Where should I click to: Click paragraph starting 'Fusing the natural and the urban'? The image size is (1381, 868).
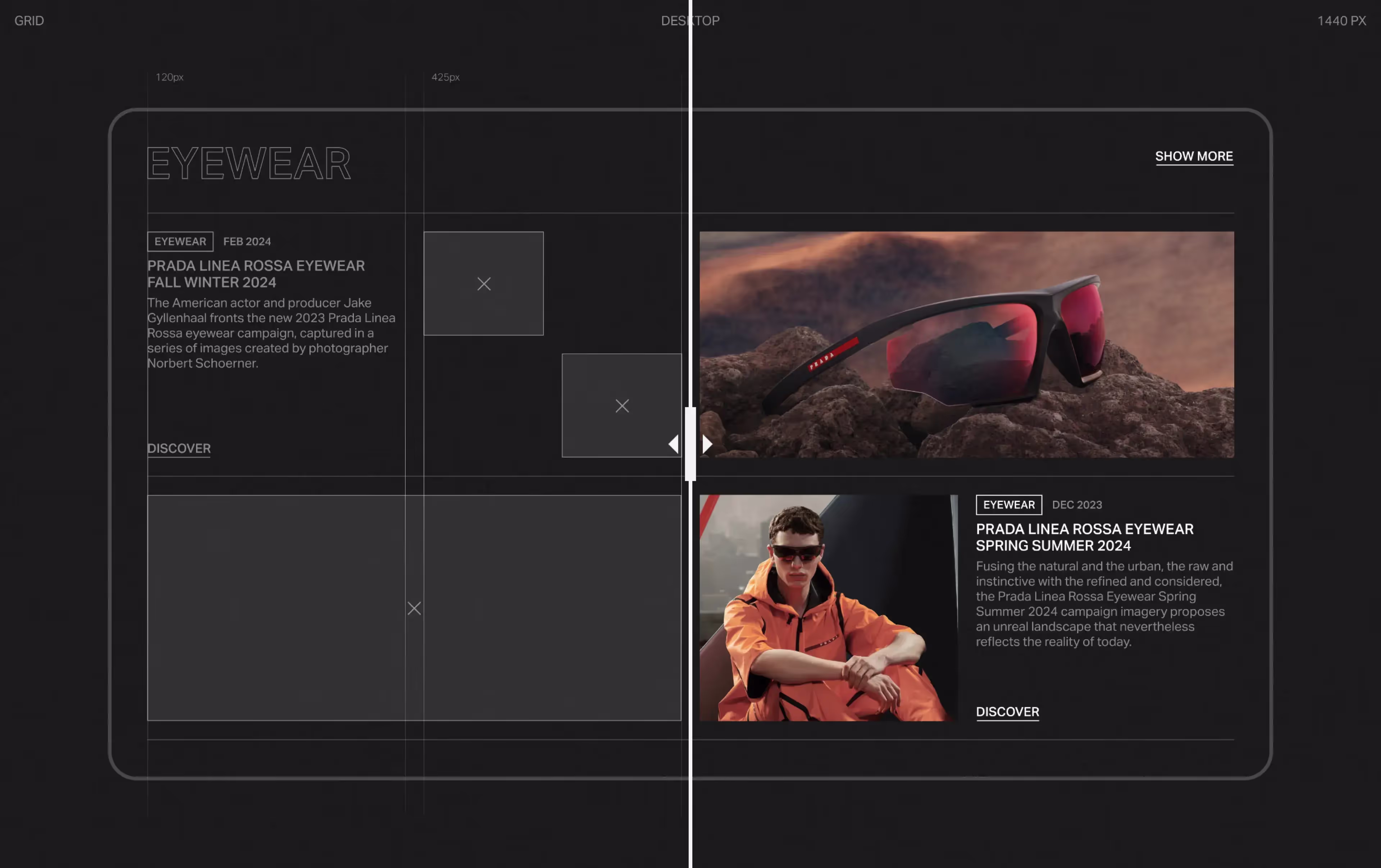coord(1104,604)
